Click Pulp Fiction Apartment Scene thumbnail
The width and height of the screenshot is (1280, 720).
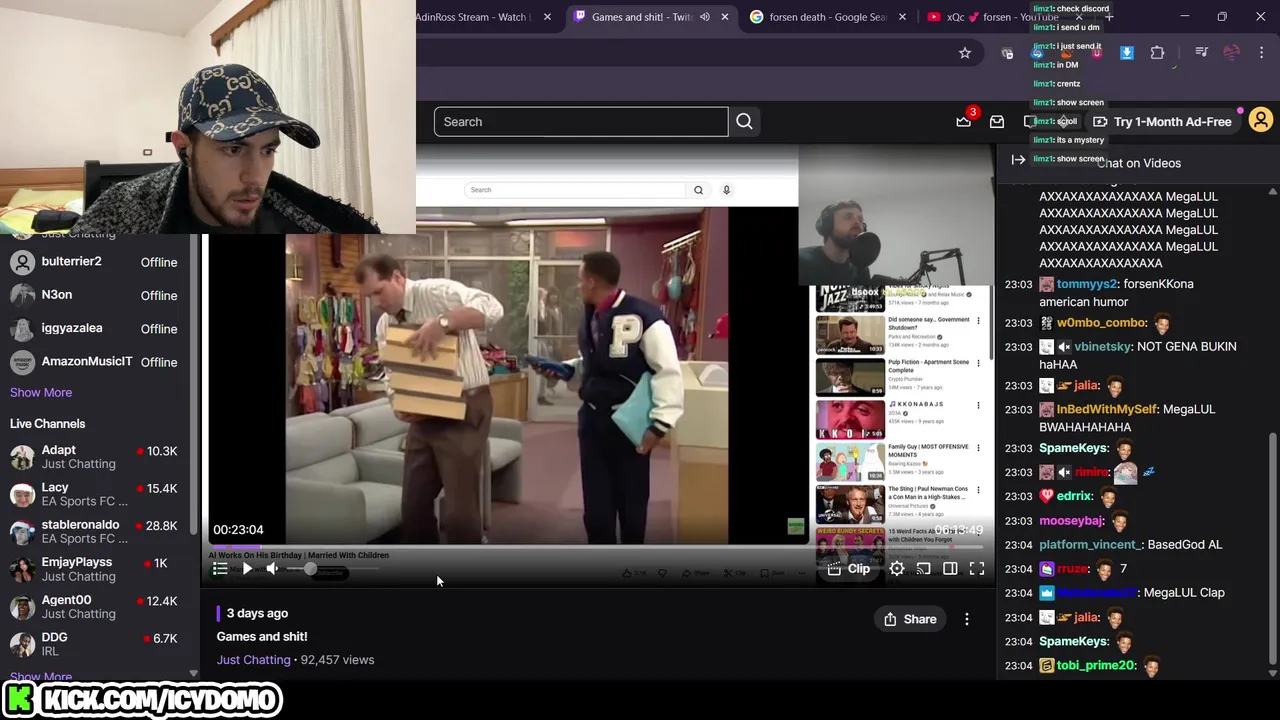850,377
